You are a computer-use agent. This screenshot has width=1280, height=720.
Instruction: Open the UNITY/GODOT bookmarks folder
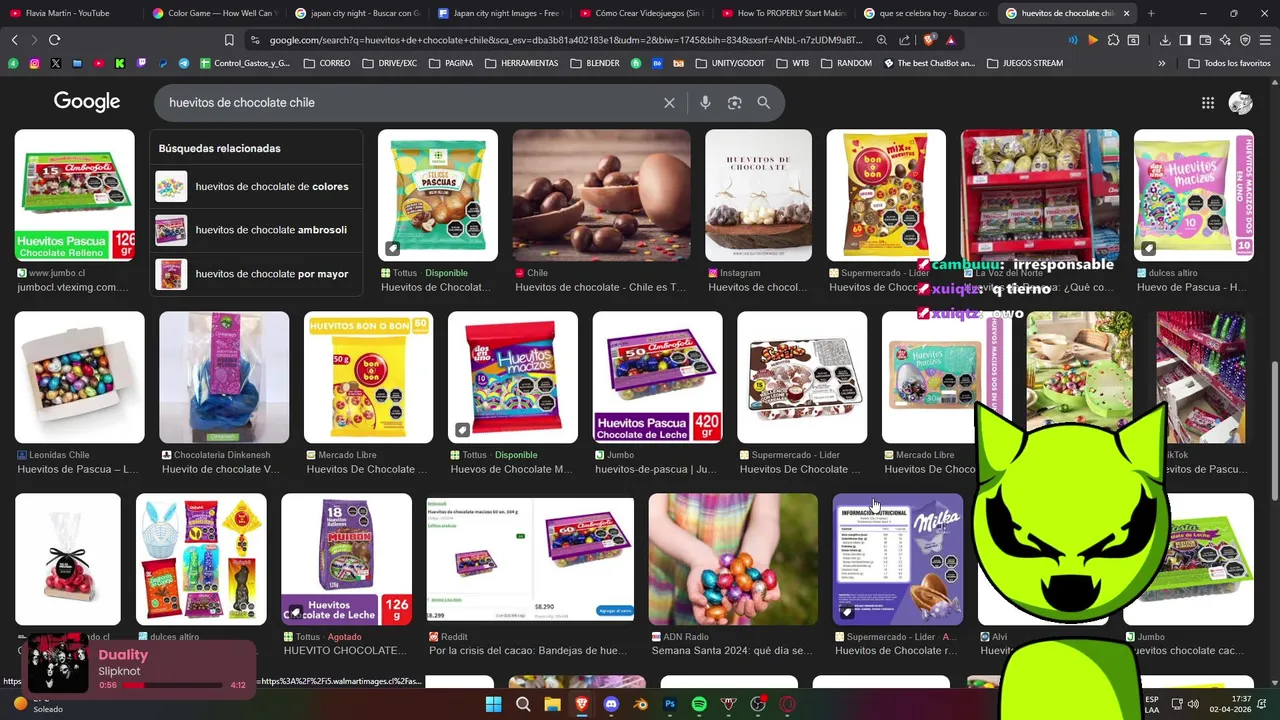coord(730,63)
